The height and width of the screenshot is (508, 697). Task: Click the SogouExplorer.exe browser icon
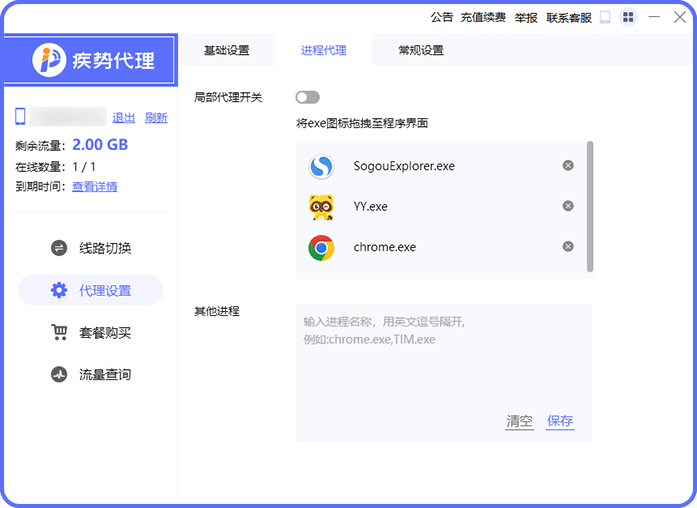point(321,166)
